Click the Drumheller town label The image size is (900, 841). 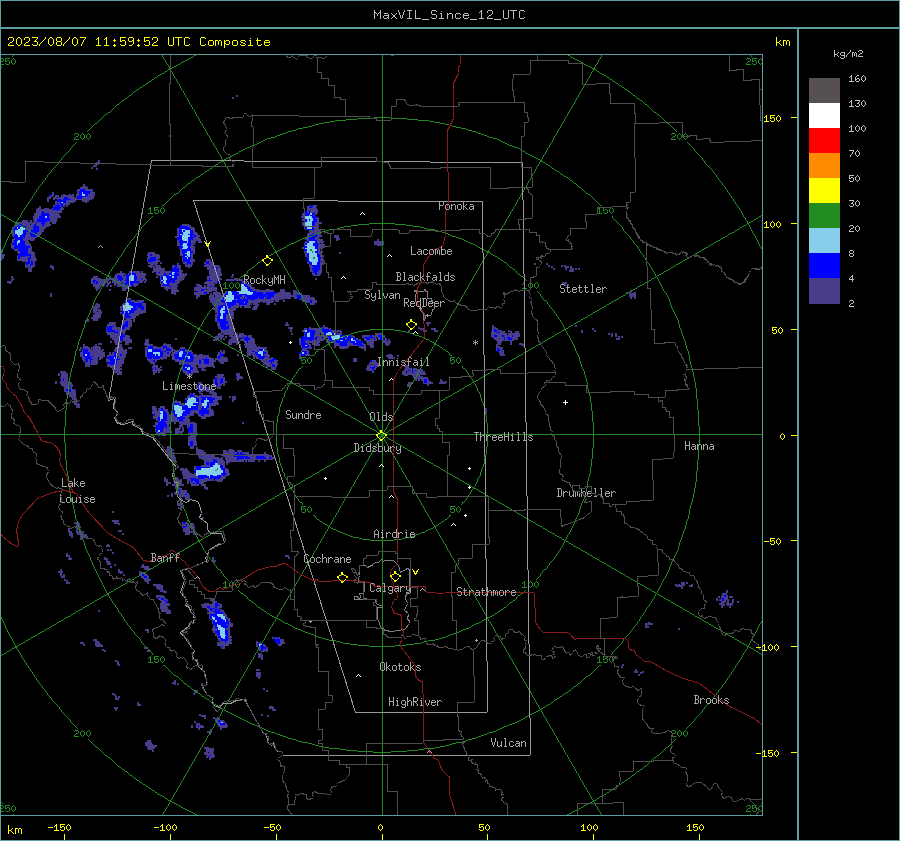click(x=586, y=493)
